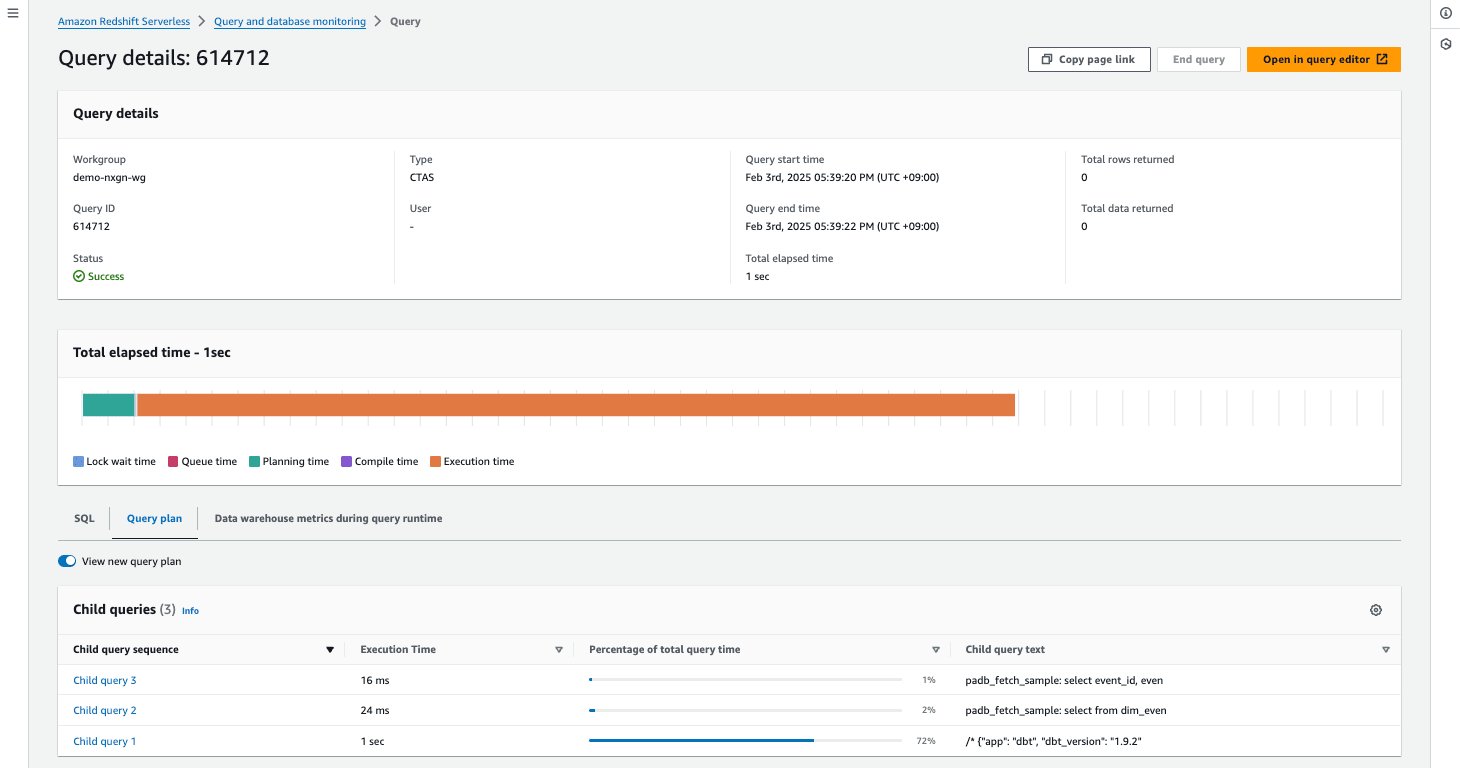Open the Child query 3 link
The image size is (1460, 768).
coord(105,681)
